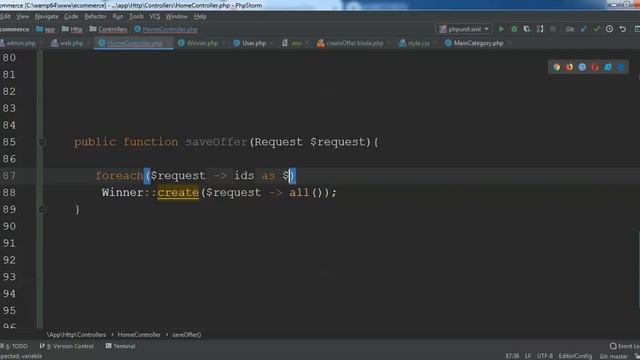640x360 pixels.
Task: Click the highlighted create method call
Action: (178, 192)
